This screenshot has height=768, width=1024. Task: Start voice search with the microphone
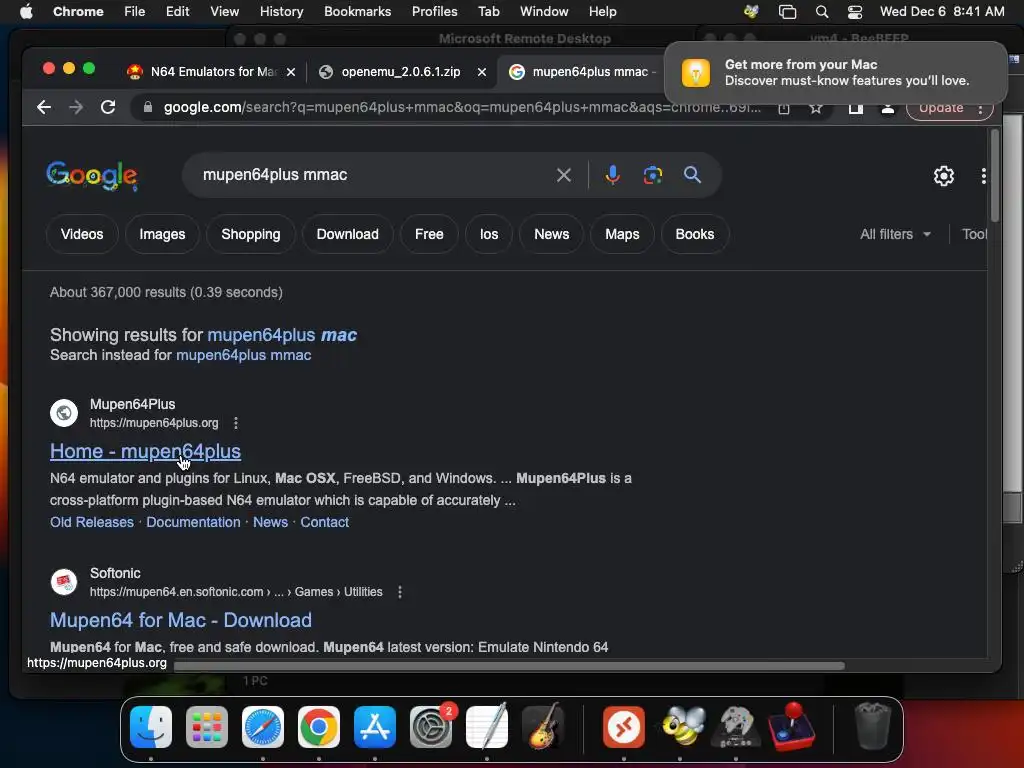tap(613, 175)
